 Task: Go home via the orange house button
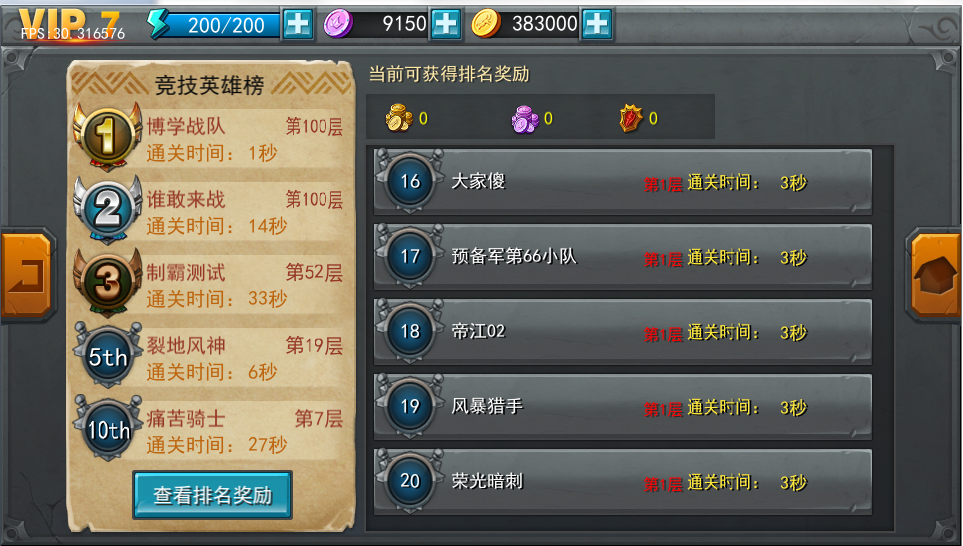click(x=935, y=274)
